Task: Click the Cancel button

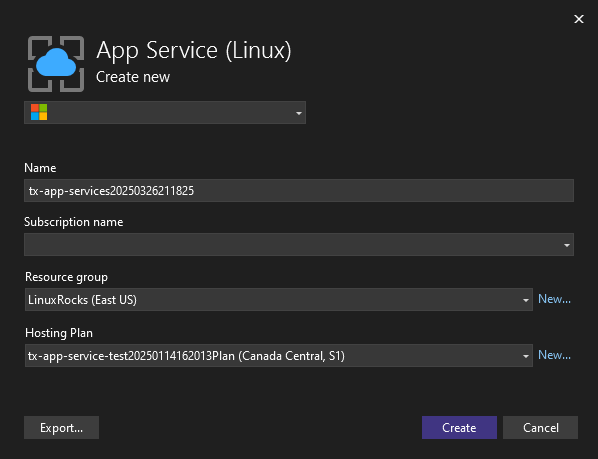Action: click(540, 427)
